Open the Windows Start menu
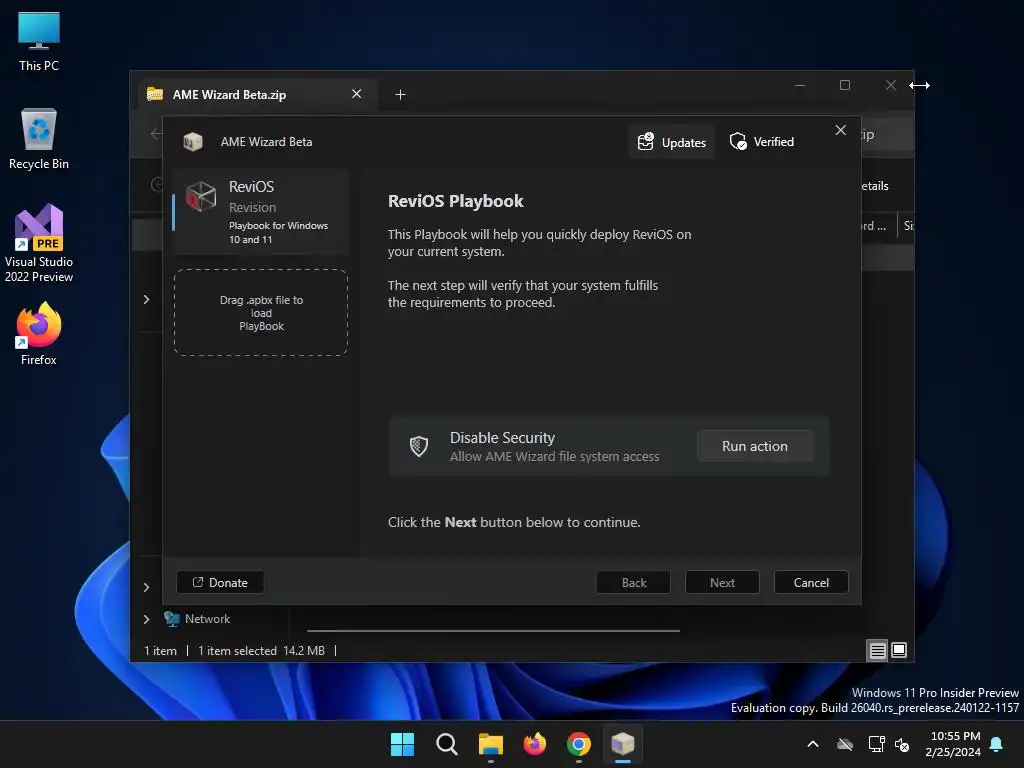This screenshot has width=1024, height=768. tap(402, 744)
